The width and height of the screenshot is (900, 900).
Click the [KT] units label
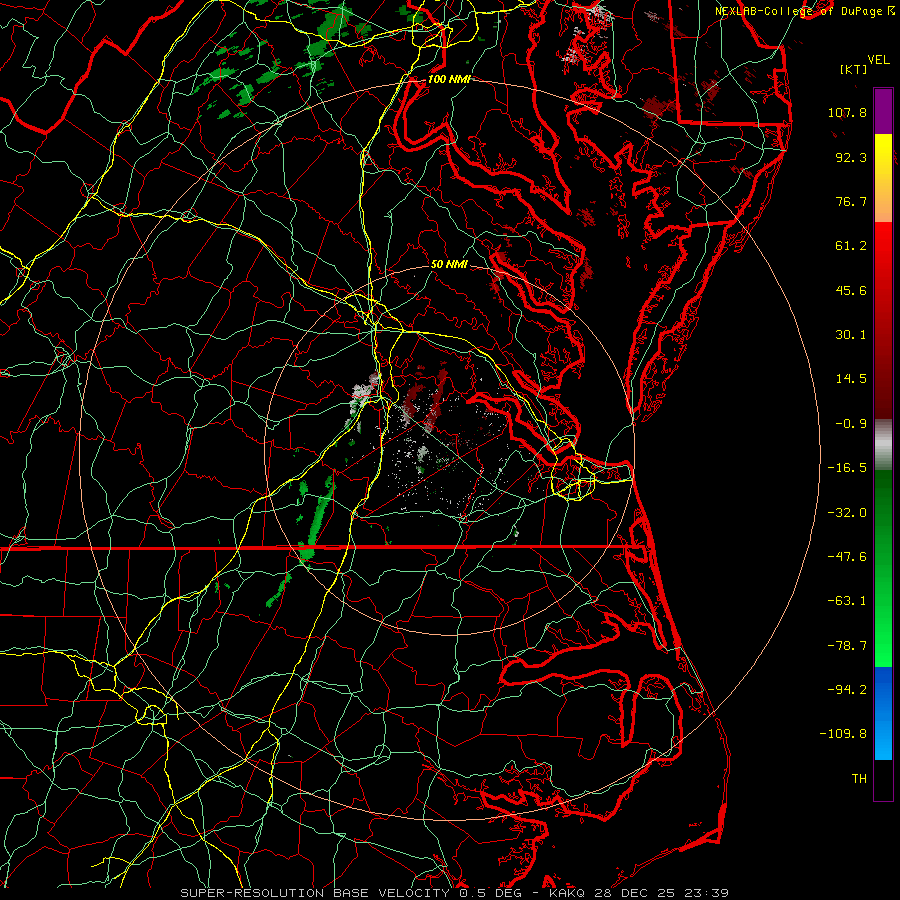(853, 69)
